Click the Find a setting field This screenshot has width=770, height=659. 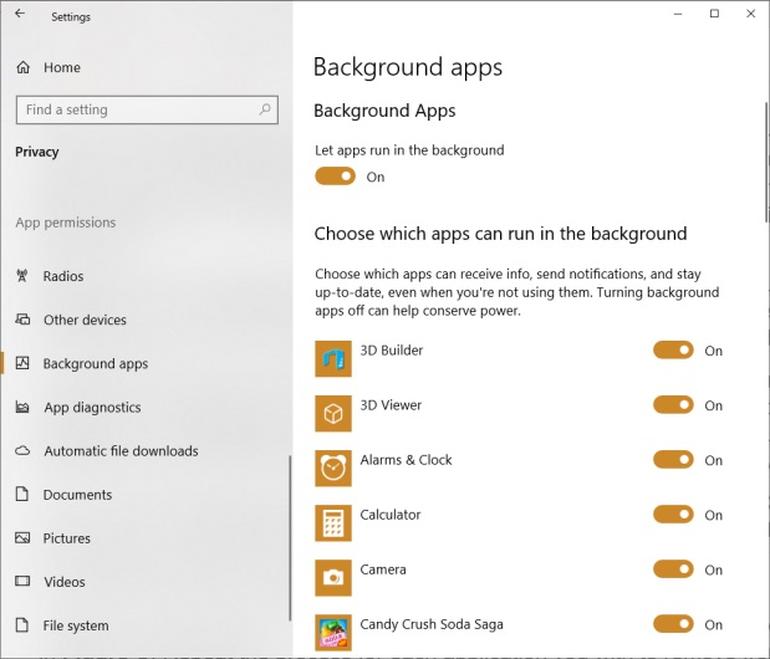point(147,110)
